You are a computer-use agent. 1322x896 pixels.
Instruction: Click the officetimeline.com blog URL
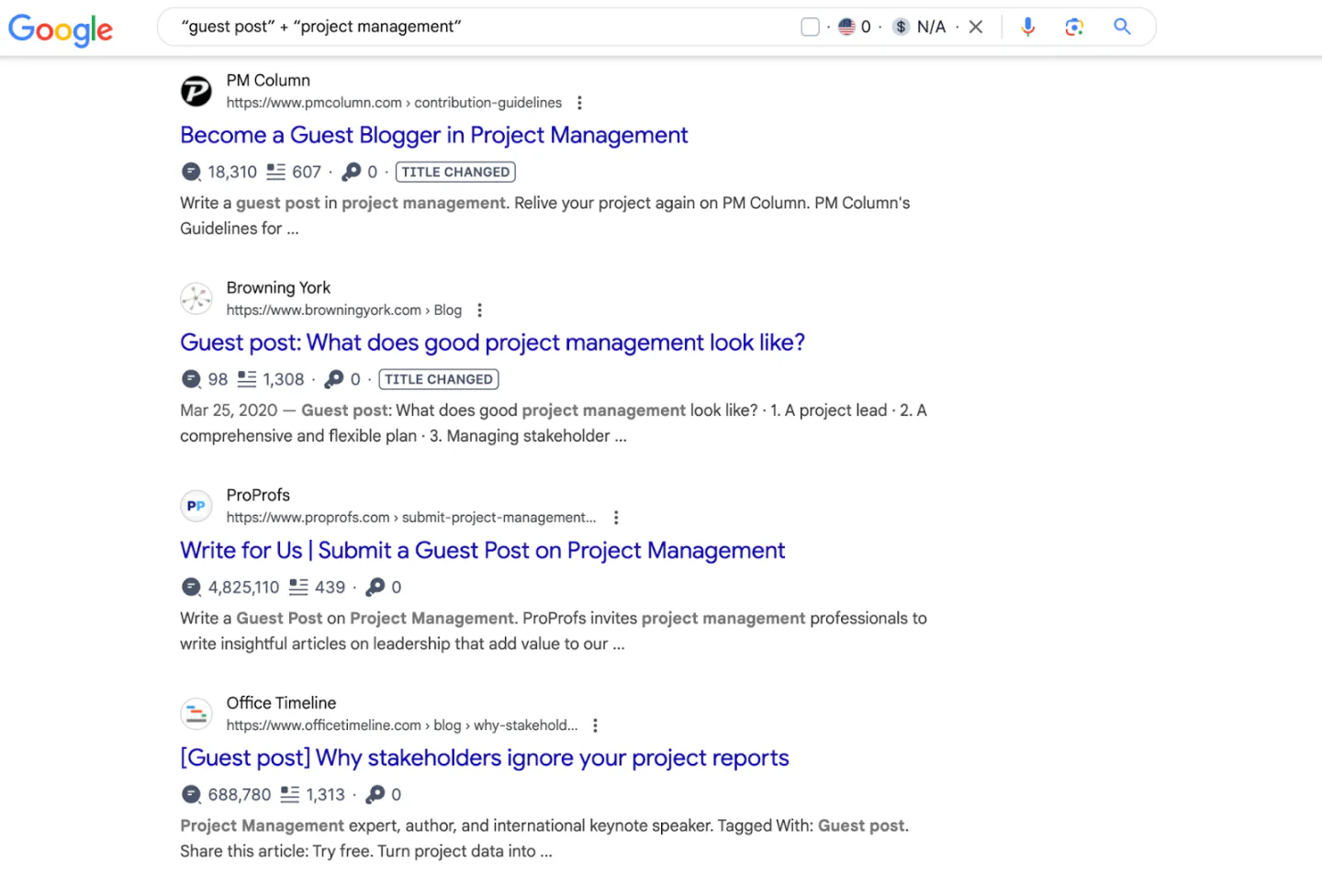(x=402, y=725)
